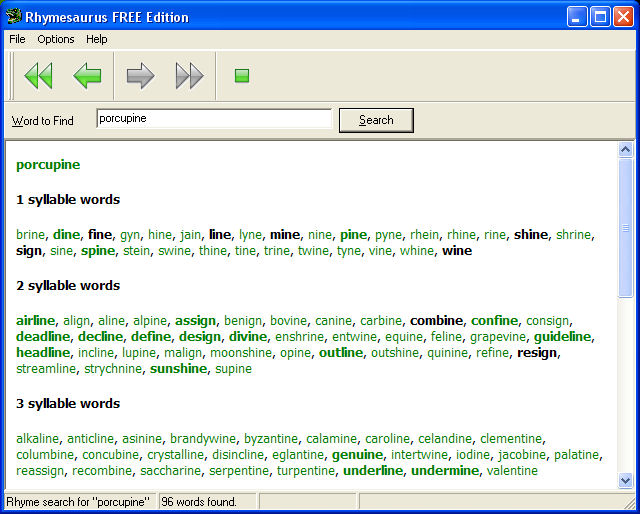Screen dimensions: 640x514
Task: Open the Help menu
Action: 97,39
